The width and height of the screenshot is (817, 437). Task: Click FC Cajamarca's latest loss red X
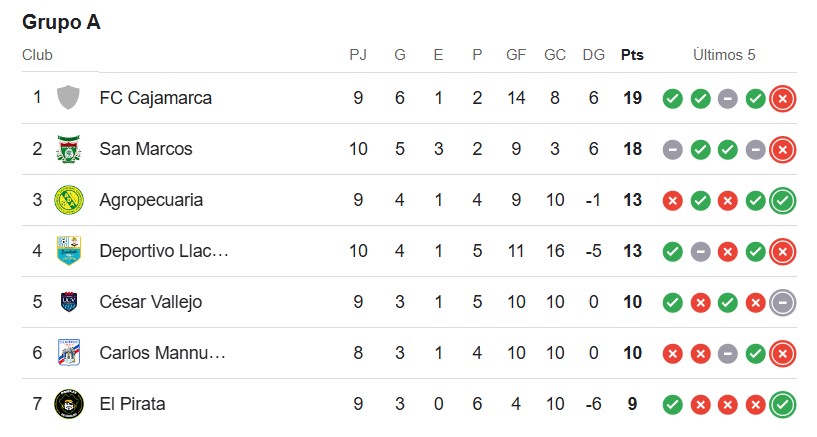coord(782,98)
